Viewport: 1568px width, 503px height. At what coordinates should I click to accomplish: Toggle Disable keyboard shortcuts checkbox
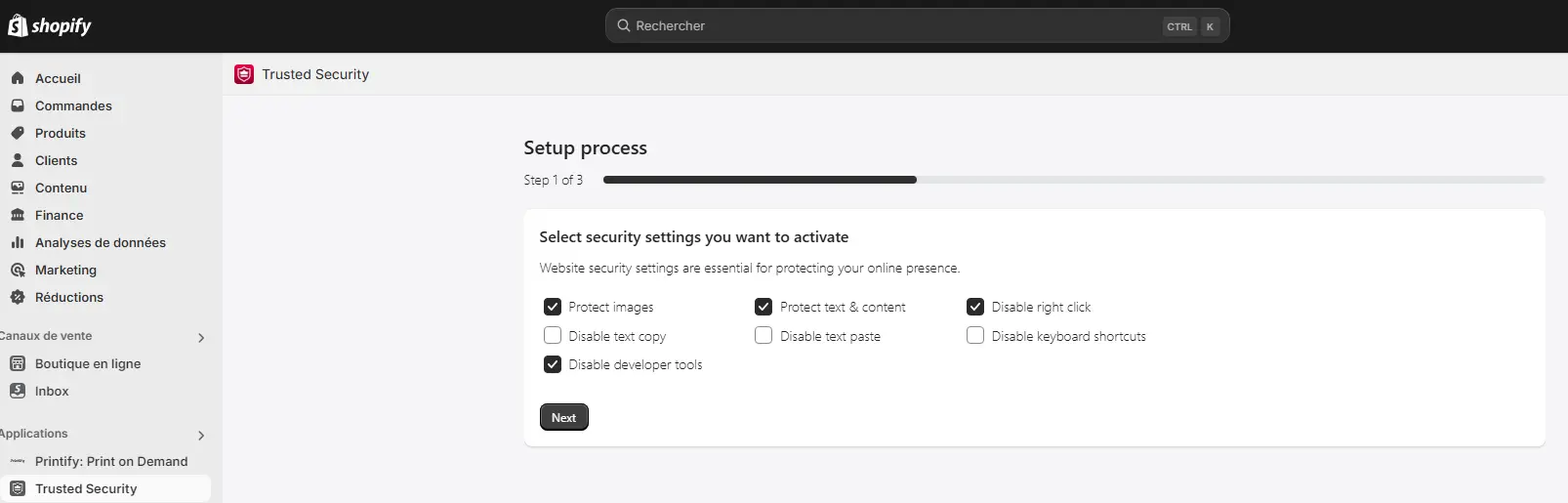[975, 336]
